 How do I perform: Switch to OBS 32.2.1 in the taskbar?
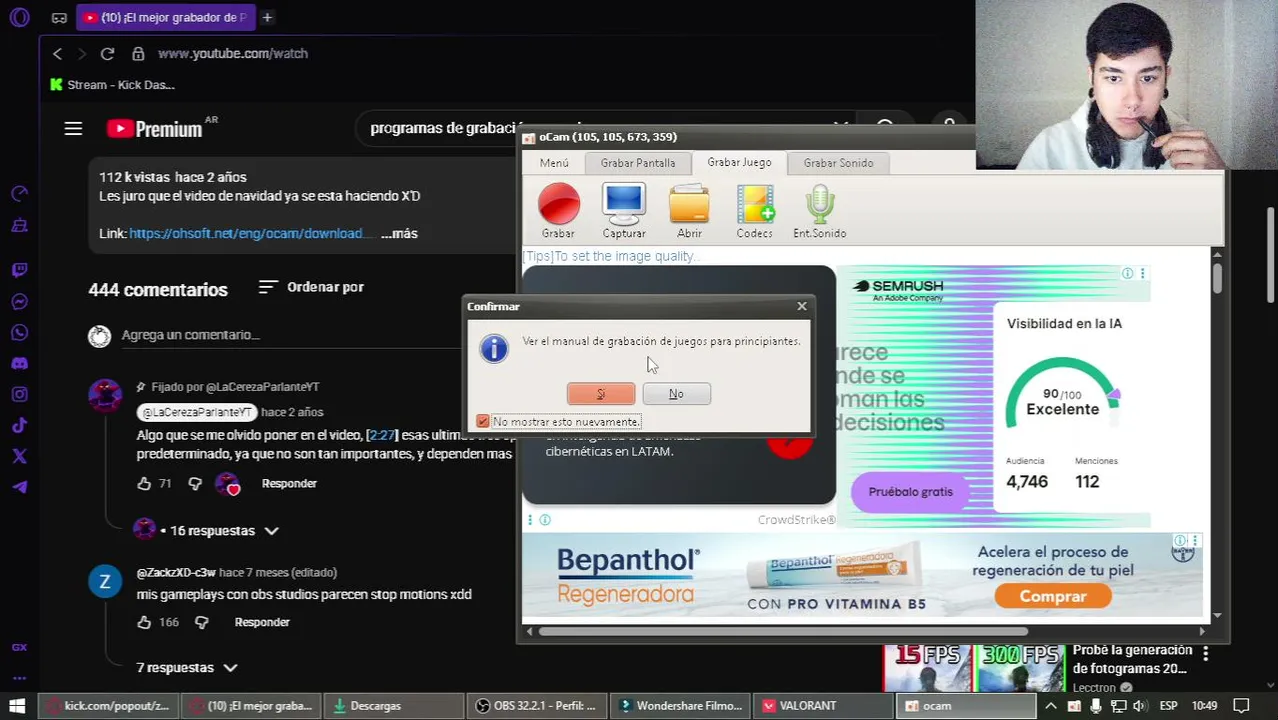pyautogui.click(x=536, y=705)
